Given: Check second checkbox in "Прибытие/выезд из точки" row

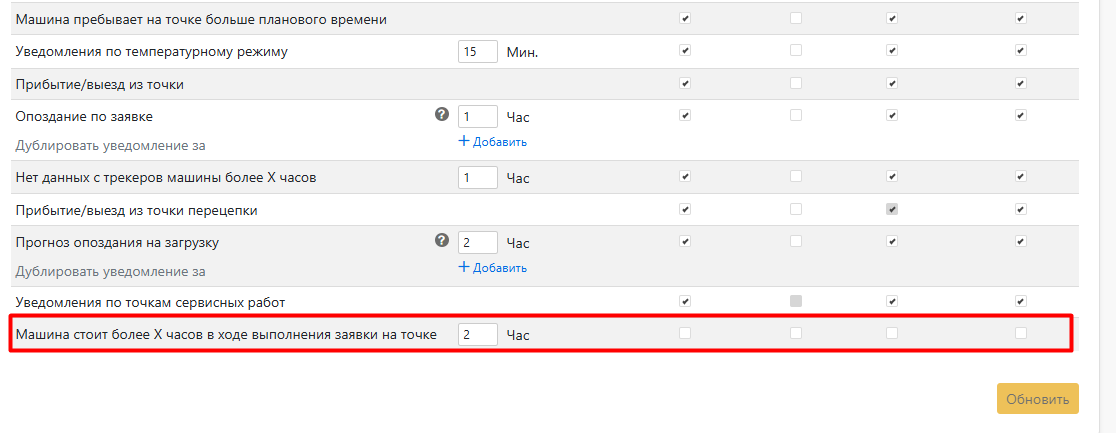Looking at the screenshot, I should (x=796, y=83).
